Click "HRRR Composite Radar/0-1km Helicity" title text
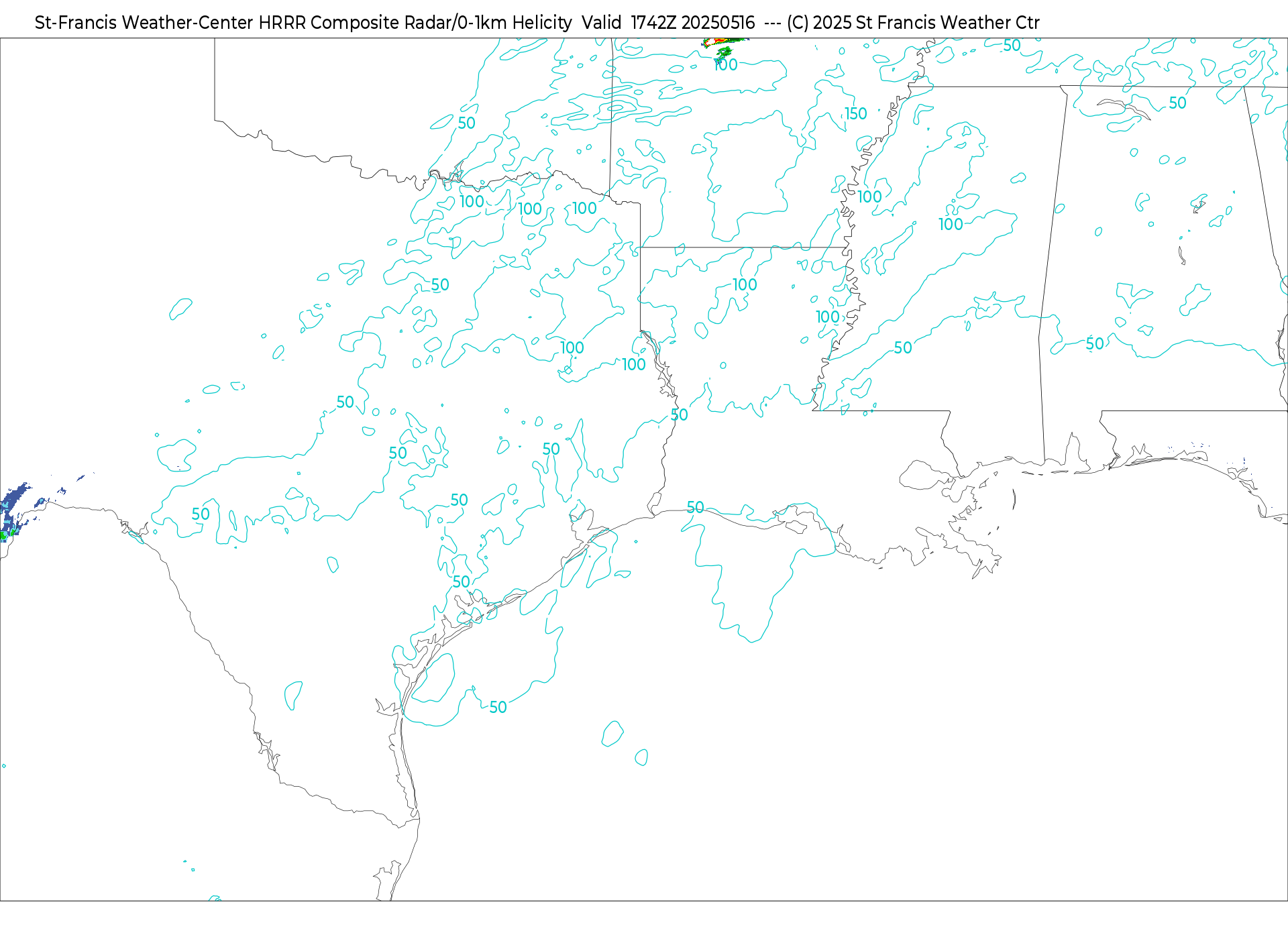Viewport: 1288px width, 939px height. point(415,23)
